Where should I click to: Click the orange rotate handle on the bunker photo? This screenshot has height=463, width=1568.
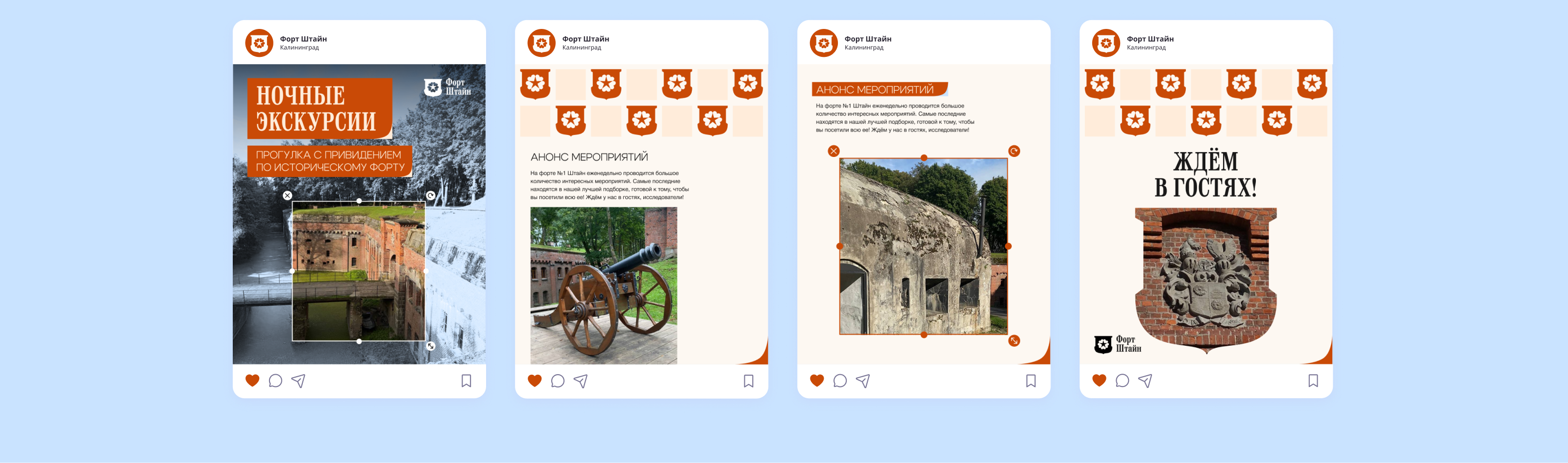point(1013,151)
